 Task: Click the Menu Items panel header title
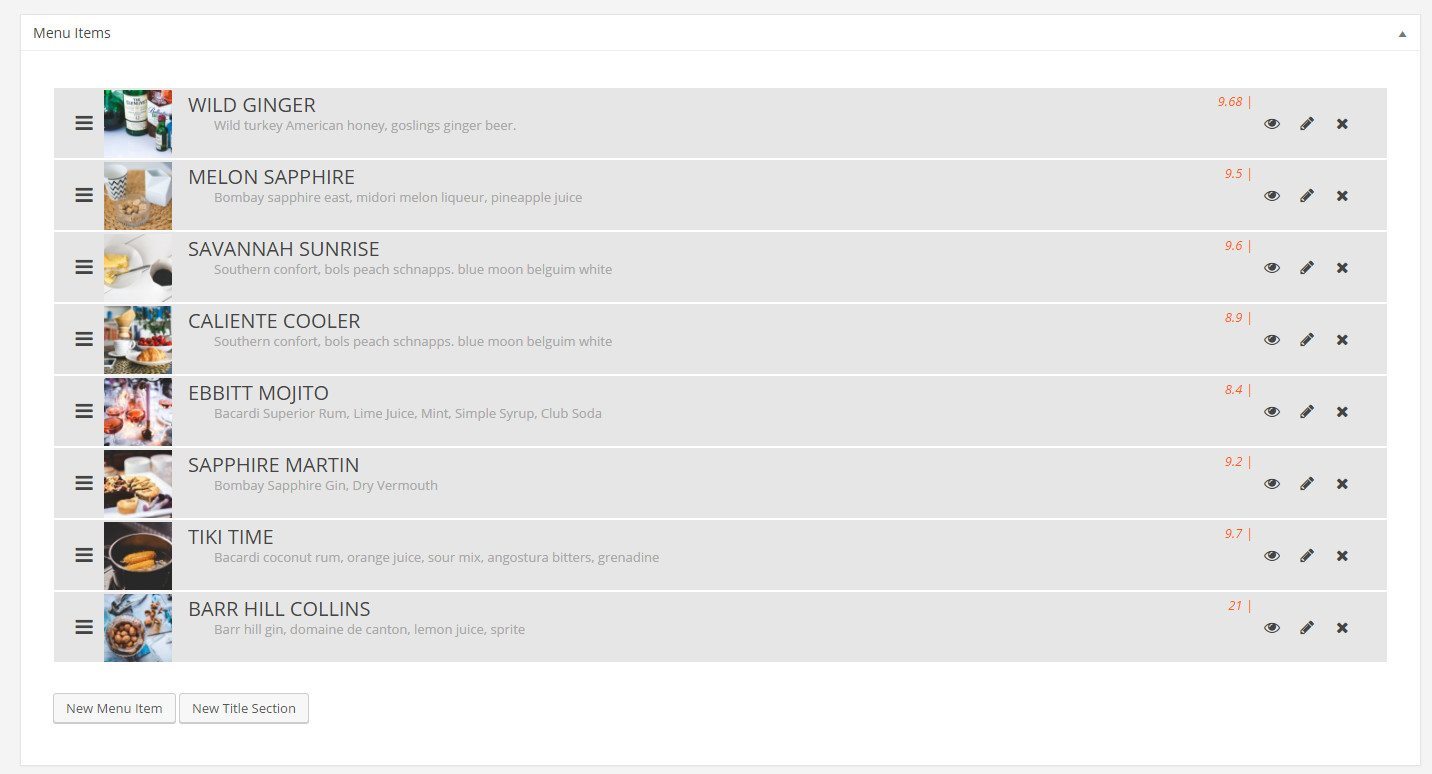point(72,33)
